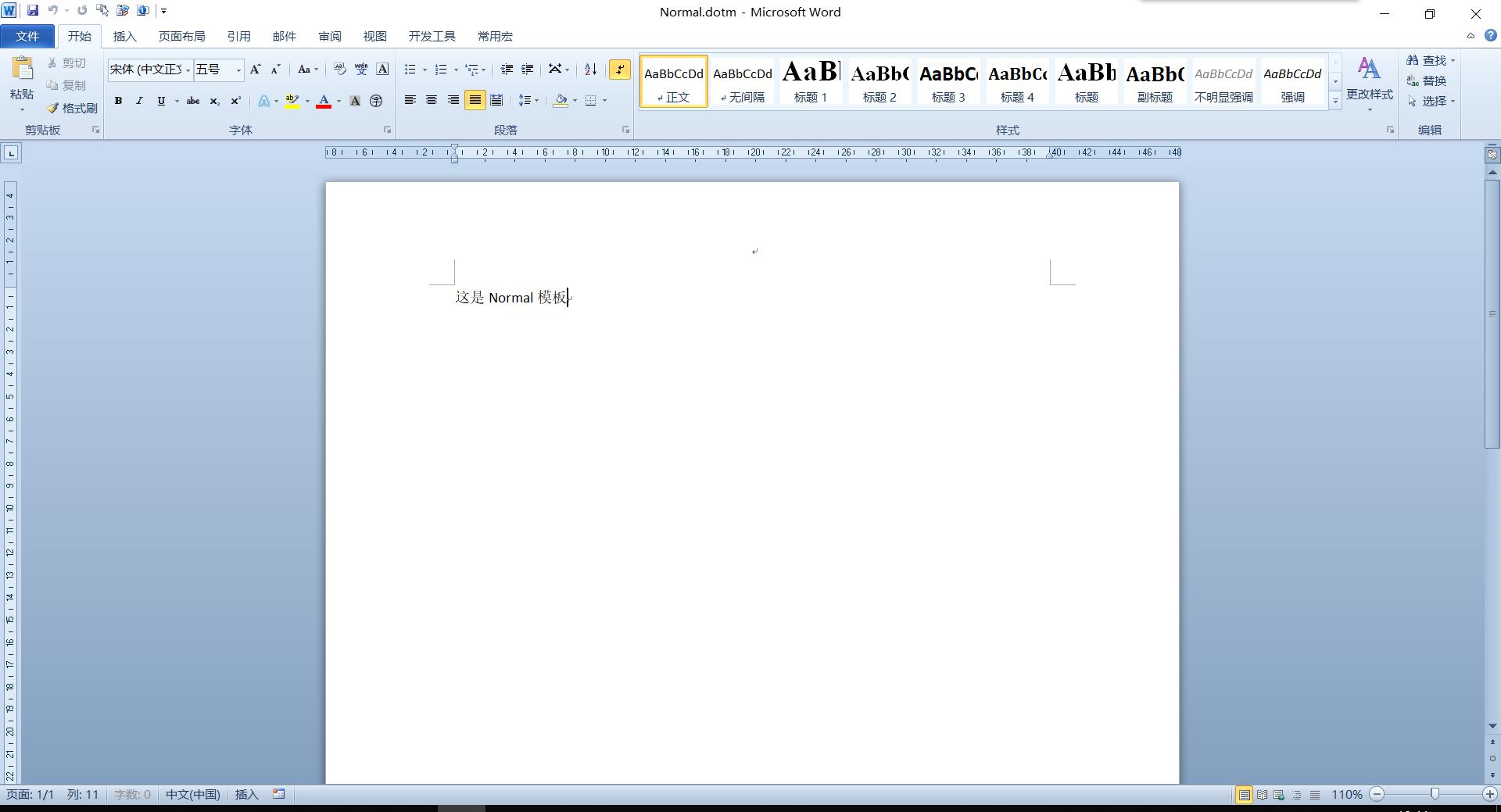Switch to the 开发工具 (Developer) tab
Image resolution: width=1501 pixels, height=812 pixels.
[x=432, y=36]
